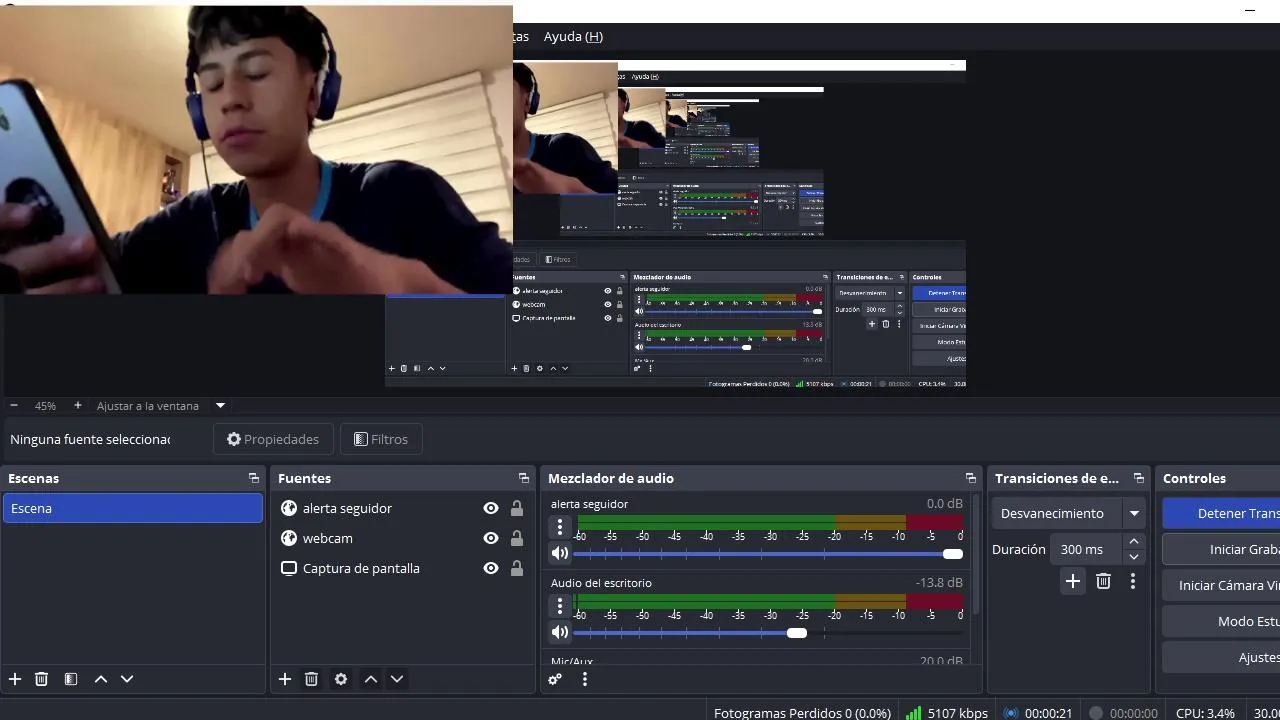
Task: Click the streaming status icon in status bar
Action: pyautogui.click(x=1011, y=713)
